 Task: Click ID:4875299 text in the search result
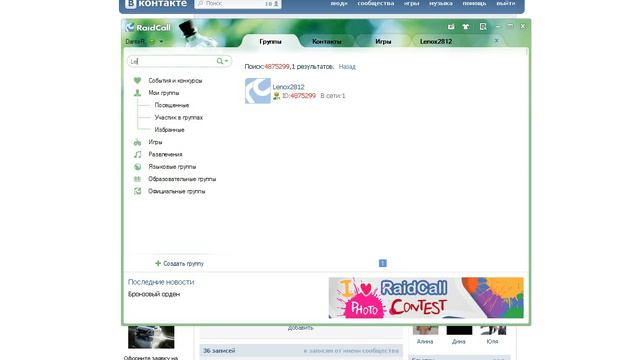299,96
